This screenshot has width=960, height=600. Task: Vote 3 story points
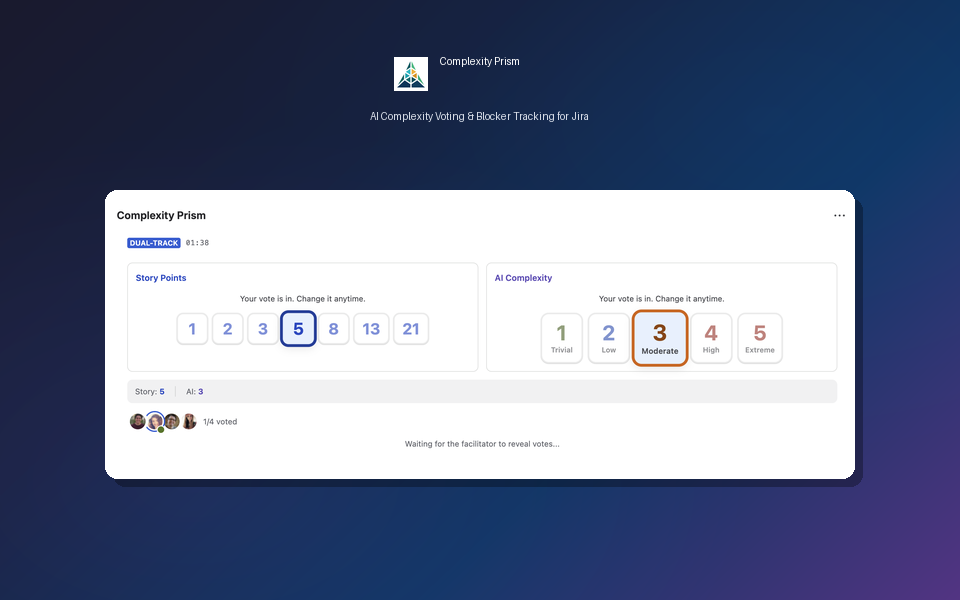point(263,329)
